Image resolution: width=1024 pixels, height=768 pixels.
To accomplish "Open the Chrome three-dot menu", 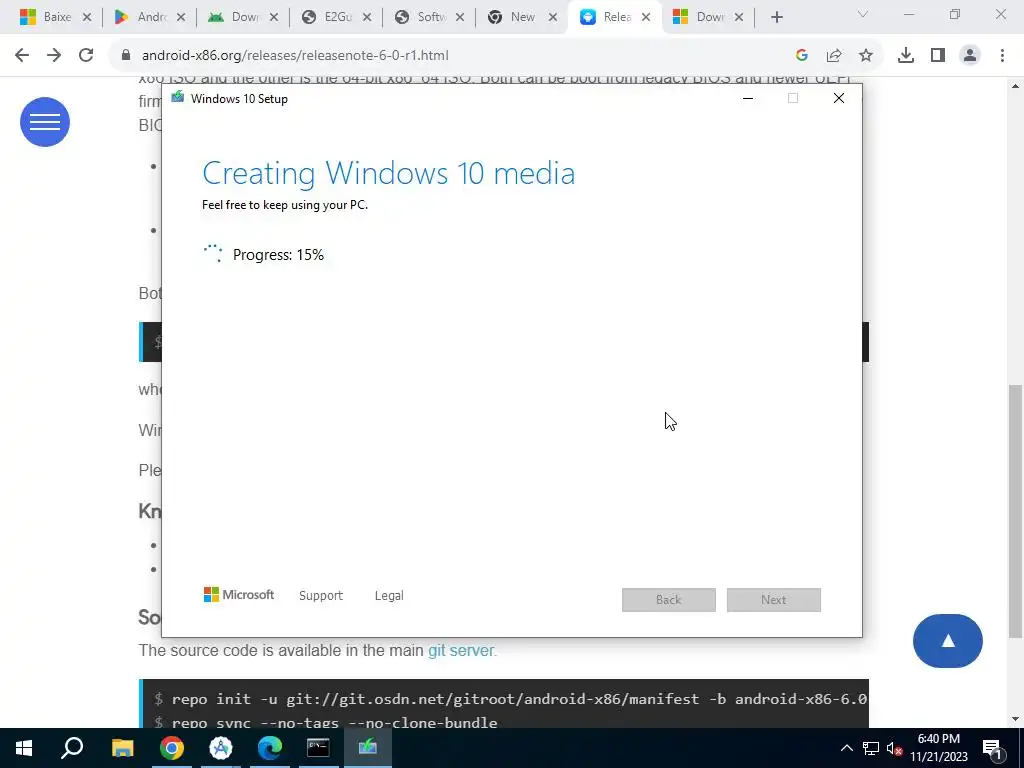I will point(1002,56).
